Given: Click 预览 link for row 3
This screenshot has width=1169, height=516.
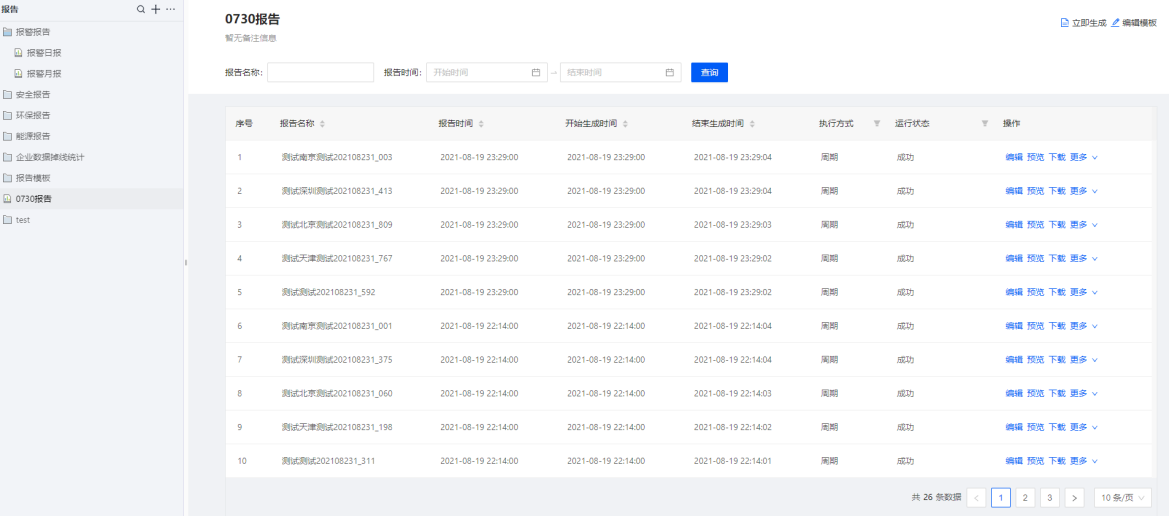Looking at the screenshot, I should coord(1035,225).
